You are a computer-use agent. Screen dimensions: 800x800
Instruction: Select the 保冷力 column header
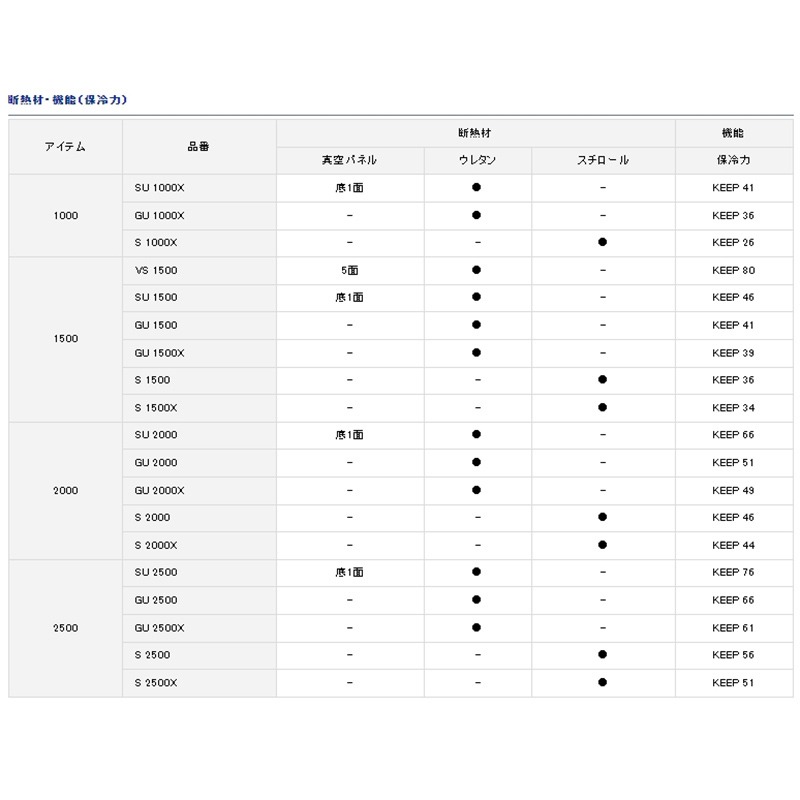pyautogui.click(x=733, y=161)
